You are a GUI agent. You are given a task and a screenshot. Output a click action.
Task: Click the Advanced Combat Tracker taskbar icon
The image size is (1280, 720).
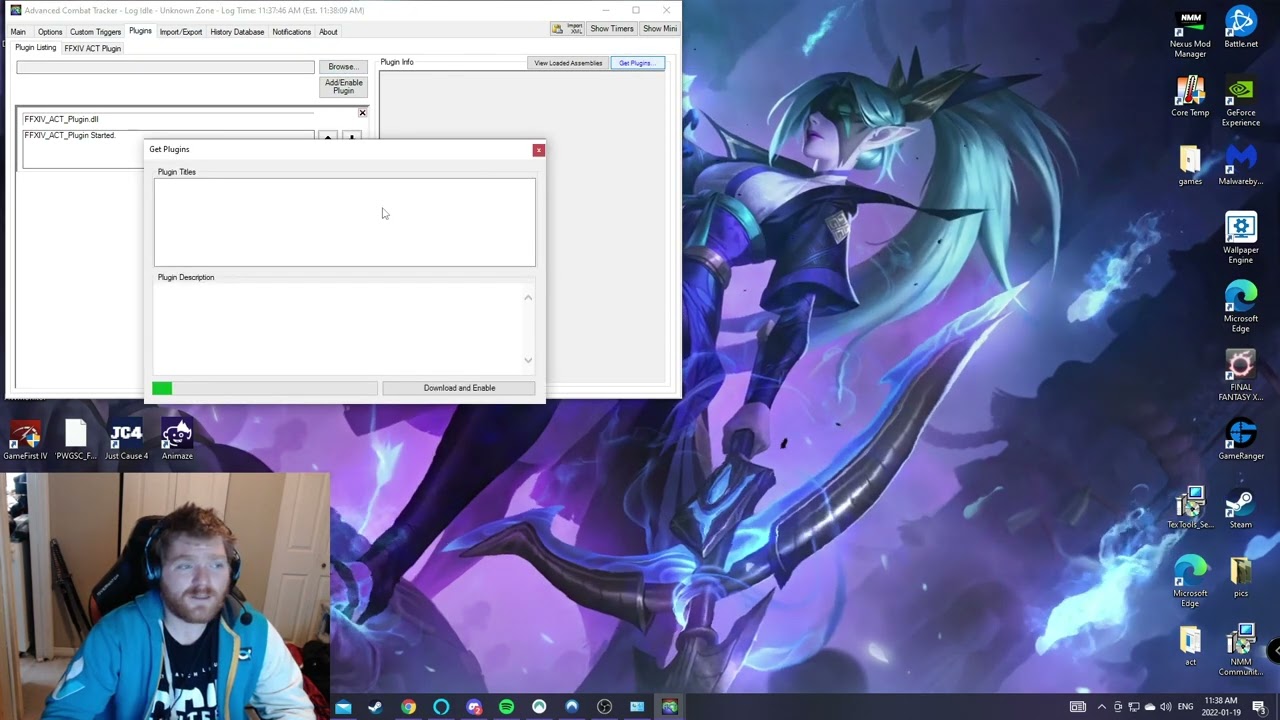(669, 707)
